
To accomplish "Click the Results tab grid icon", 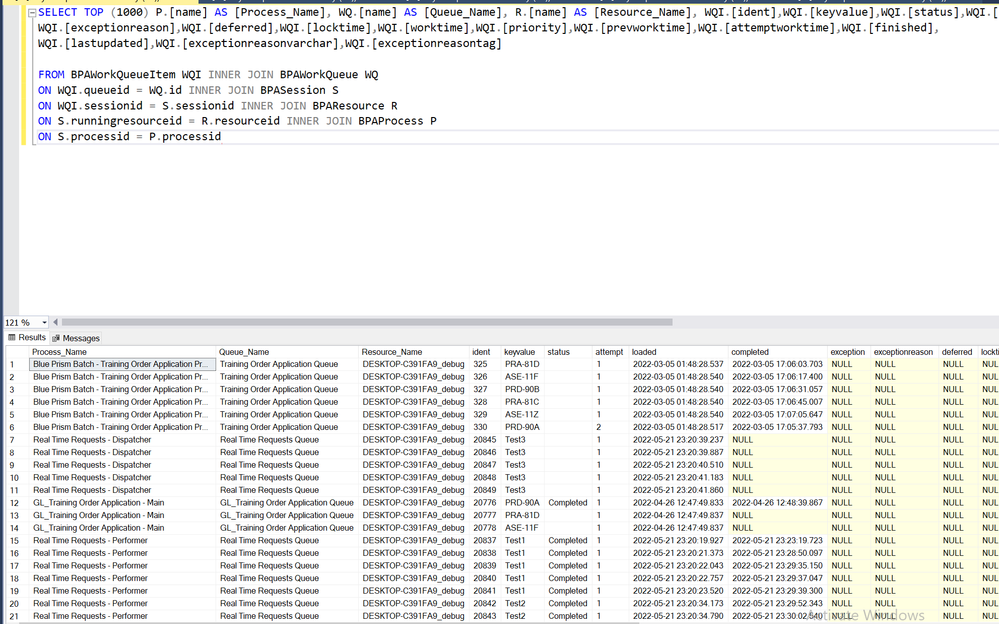I will pos(12,338).
